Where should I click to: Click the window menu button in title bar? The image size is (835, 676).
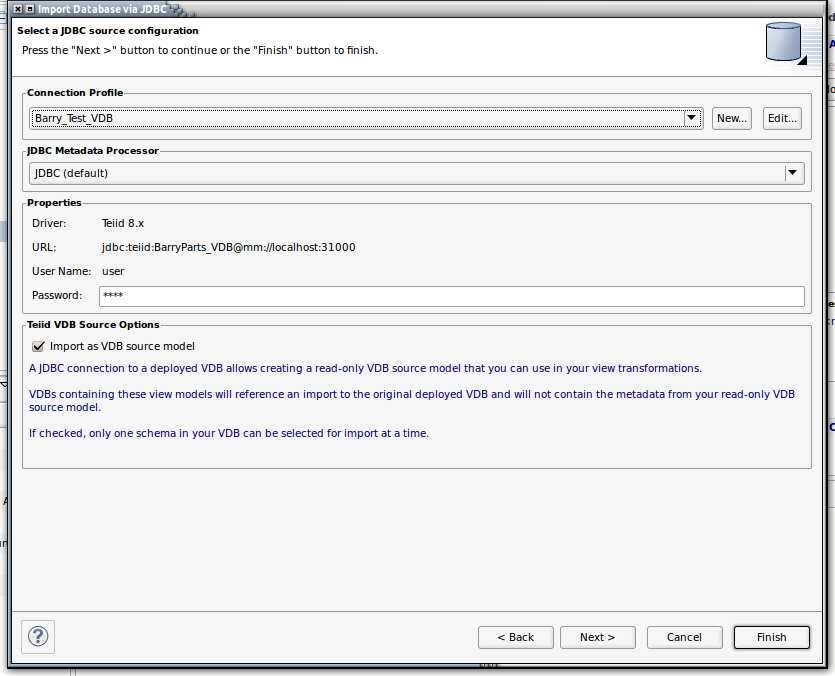[30, 9]
